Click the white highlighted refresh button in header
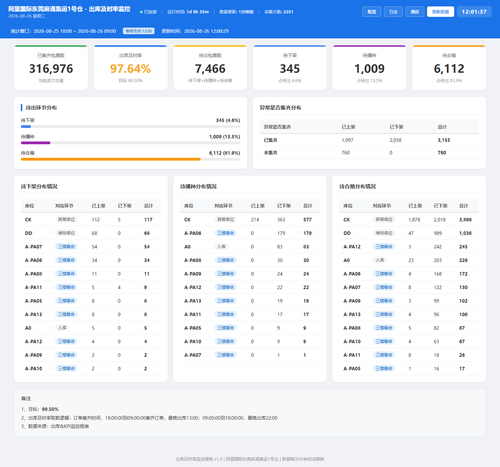The height and width of the screenshot is (467, 500). coord(440,12)
